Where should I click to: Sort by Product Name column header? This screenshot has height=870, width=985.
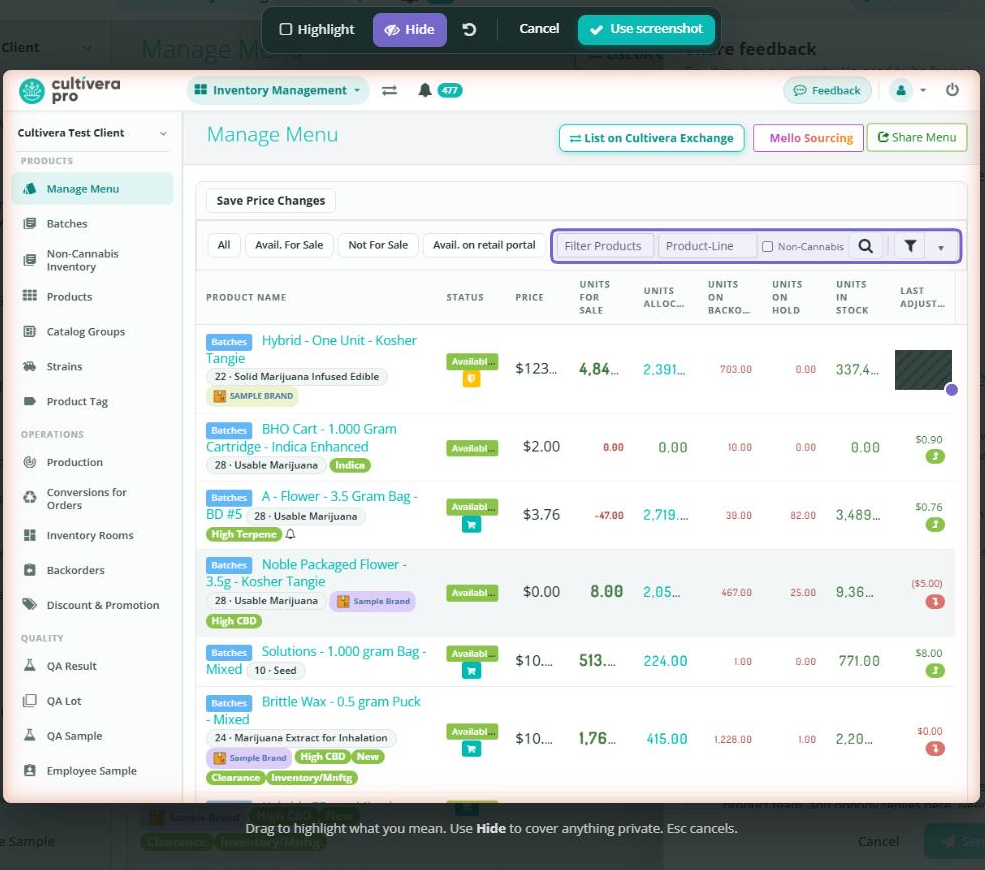[246, 298]
